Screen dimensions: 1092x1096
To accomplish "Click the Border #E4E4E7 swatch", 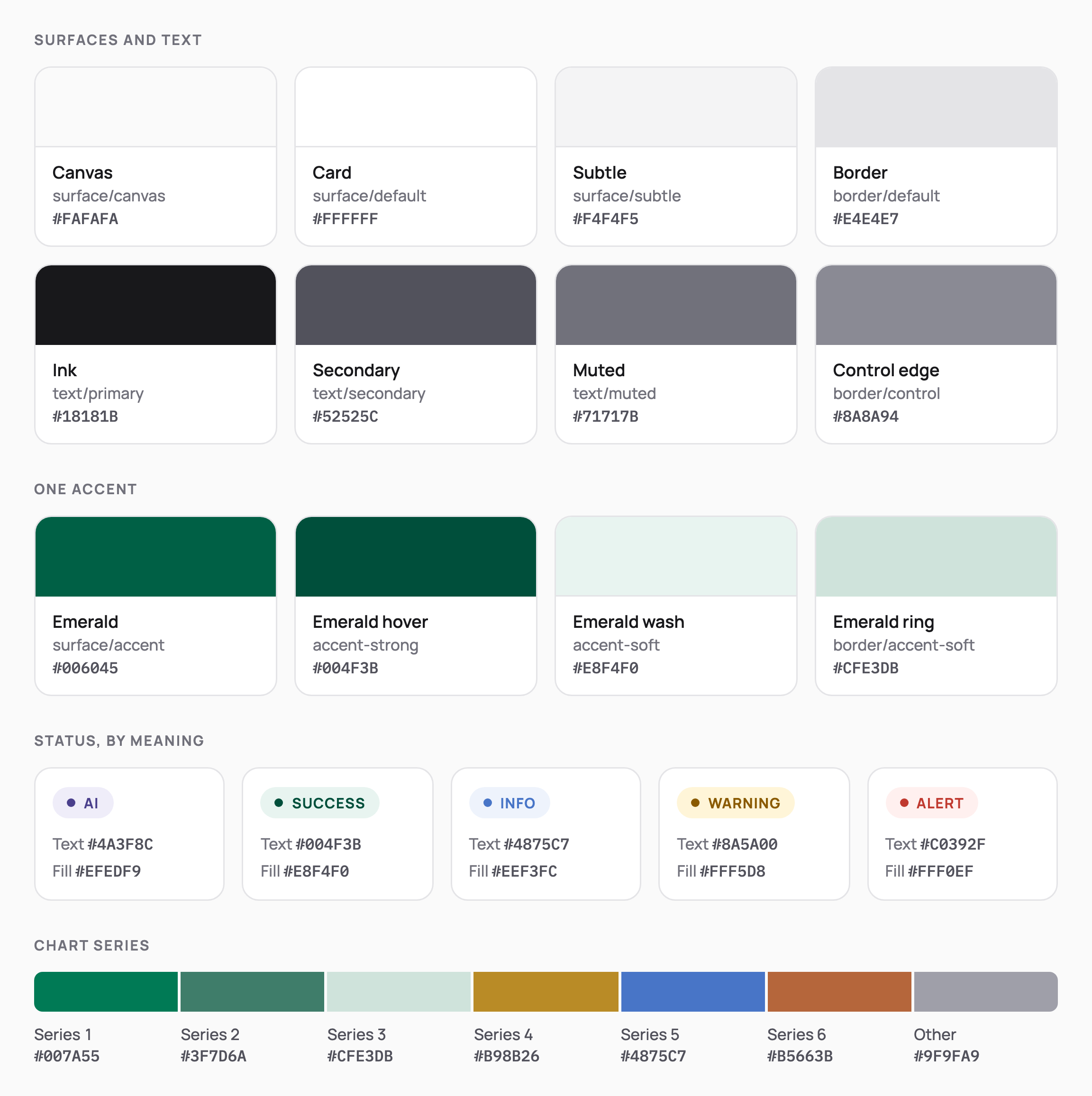I will click(936, 107).
